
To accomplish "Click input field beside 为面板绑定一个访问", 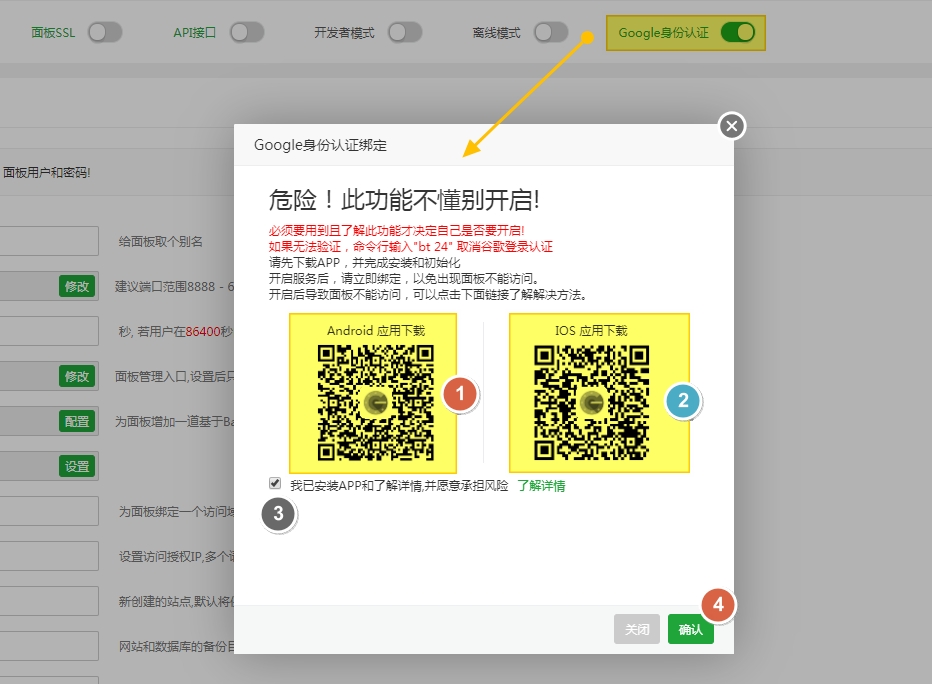I will click(49, 511).
